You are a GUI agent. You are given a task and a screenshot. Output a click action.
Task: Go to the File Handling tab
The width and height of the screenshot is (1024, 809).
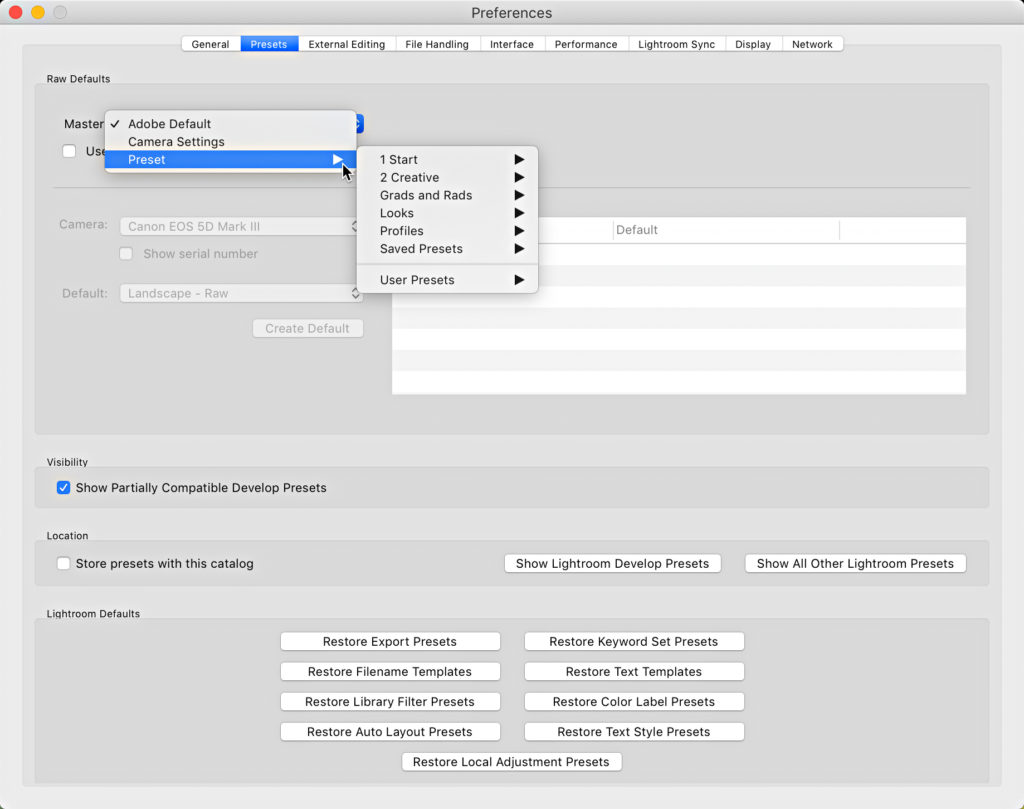tap(437, 44)
